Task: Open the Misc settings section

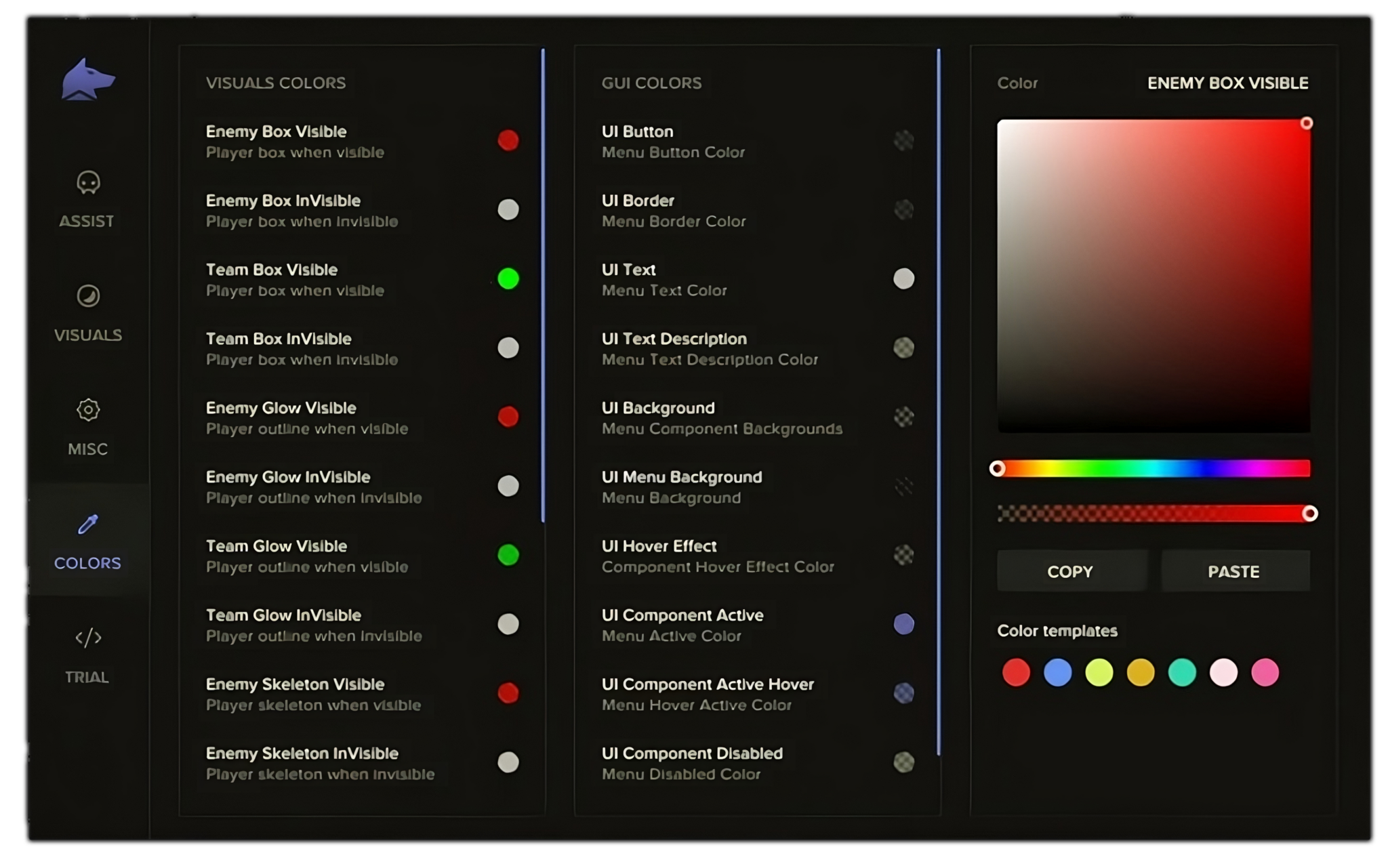Action: coord(87,427)
